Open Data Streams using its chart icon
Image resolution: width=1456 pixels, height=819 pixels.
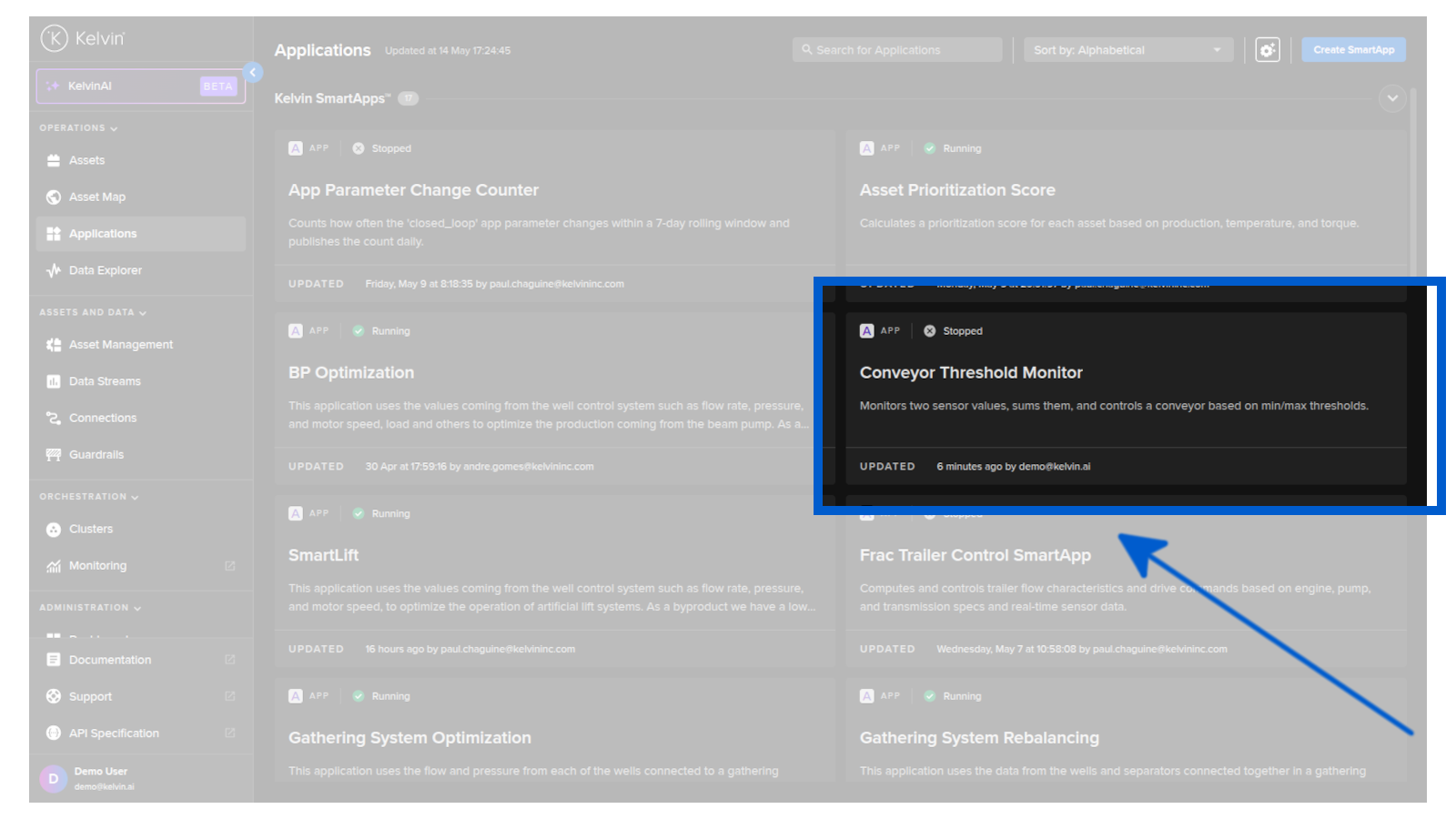(53, 380)
